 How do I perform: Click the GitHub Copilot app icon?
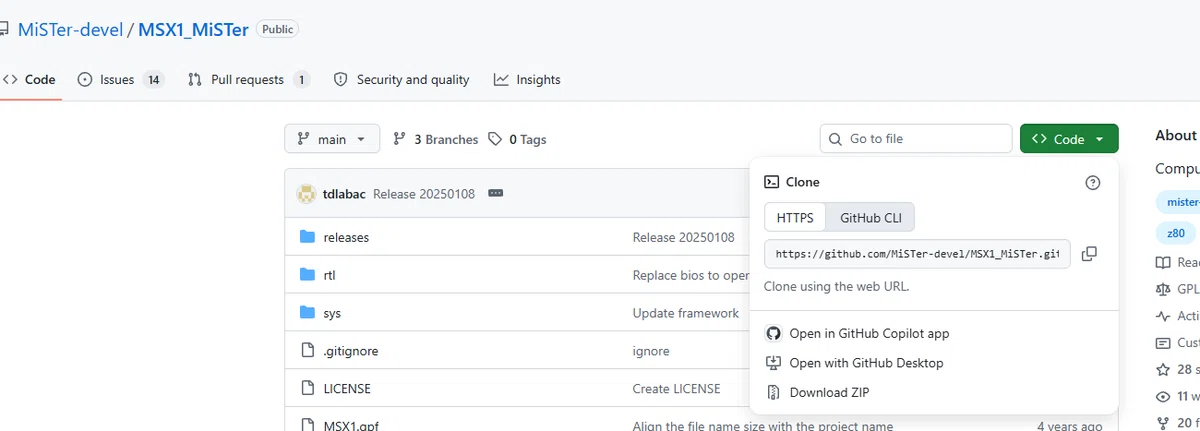[773, 333]
